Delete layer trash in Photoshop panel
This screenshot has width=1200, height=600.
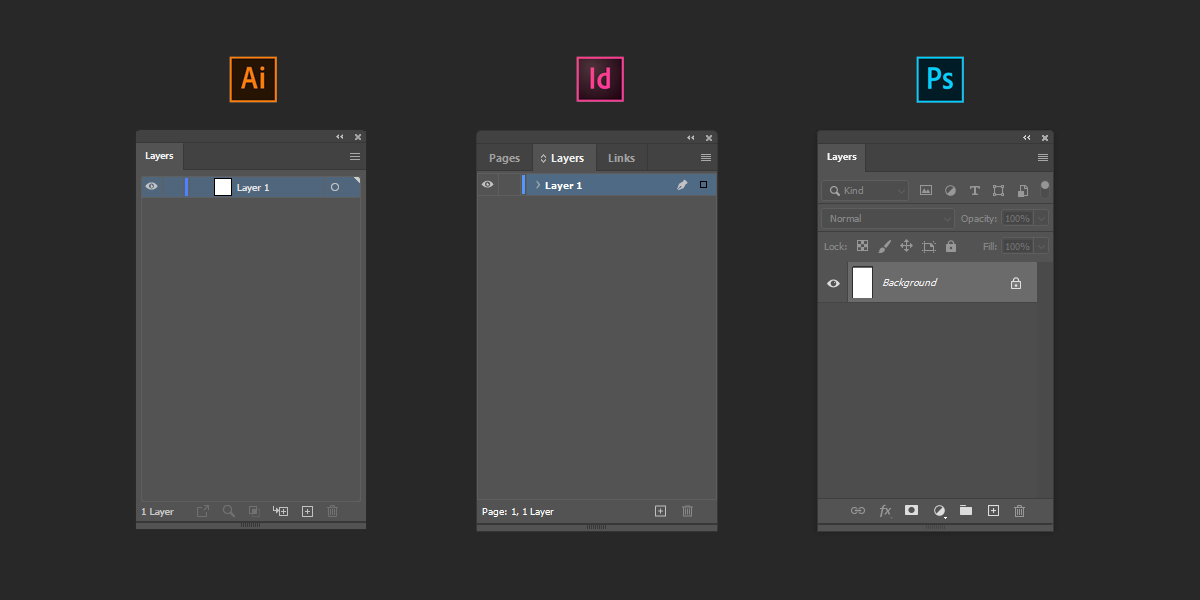[x=1020, y=510]
